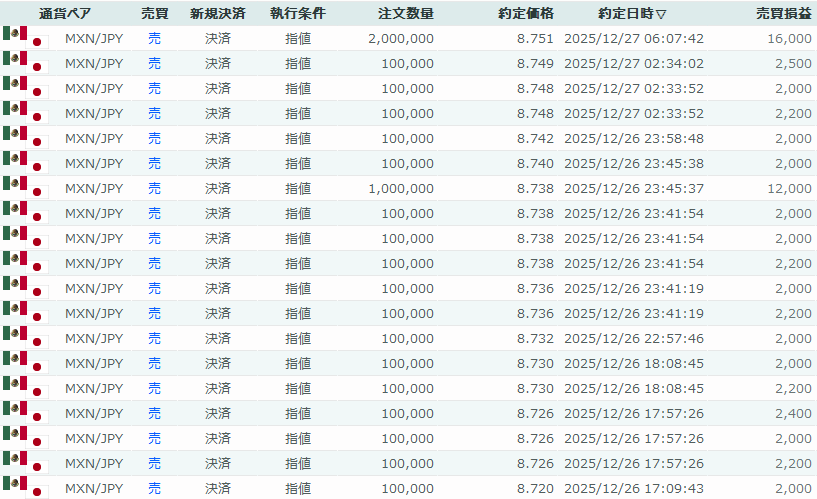
Task: Click the flag icon in the 2,000,000 order row
Action: [25, 38]
